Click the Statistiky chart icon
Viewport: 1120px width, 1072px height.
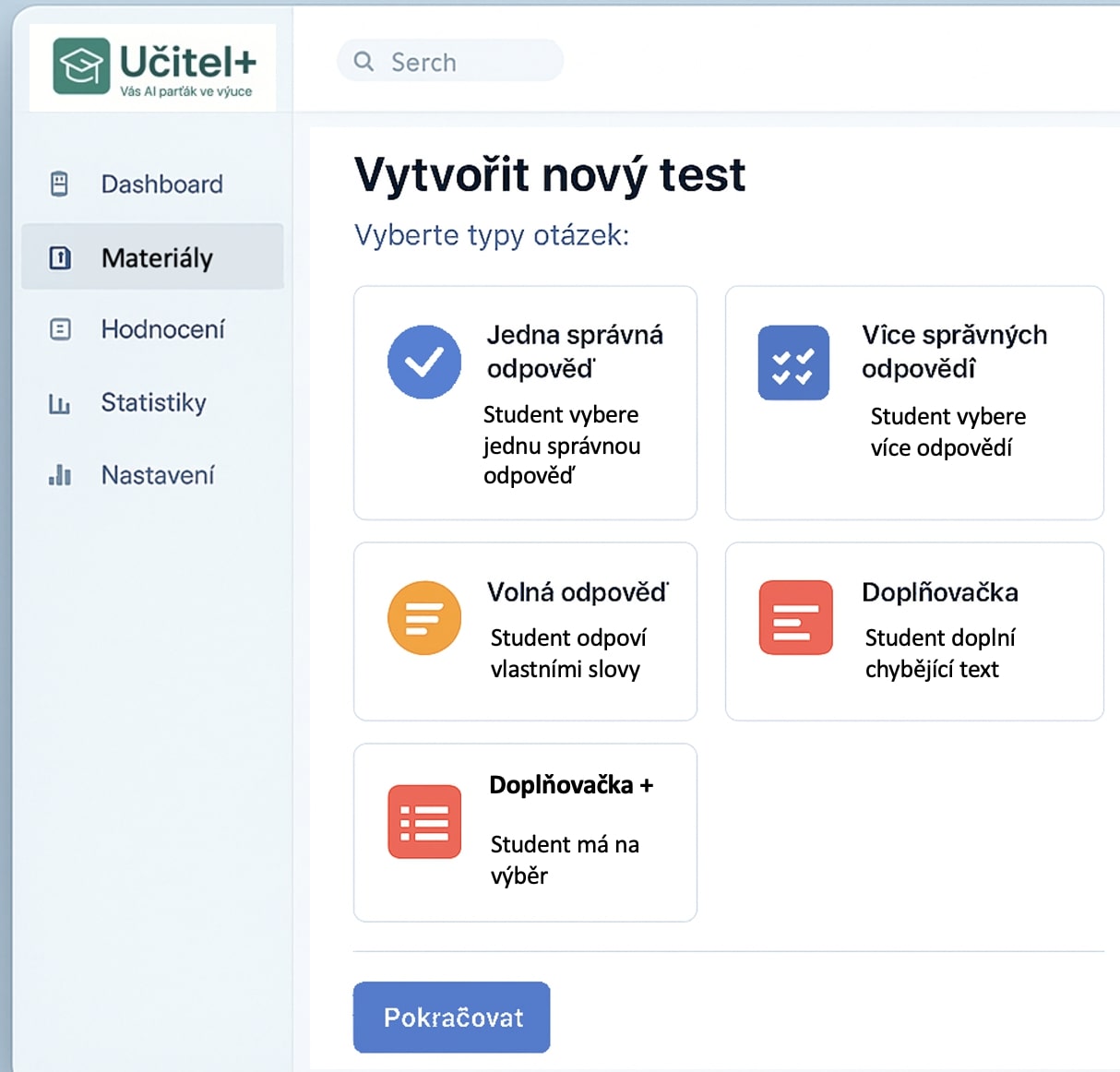(60, 403)
